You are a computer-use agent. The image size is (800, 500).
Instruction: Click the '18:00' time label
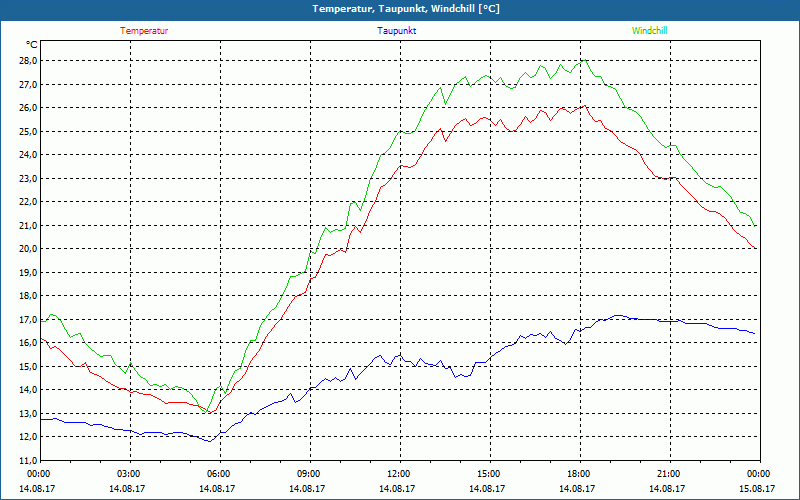click(579, 474)
